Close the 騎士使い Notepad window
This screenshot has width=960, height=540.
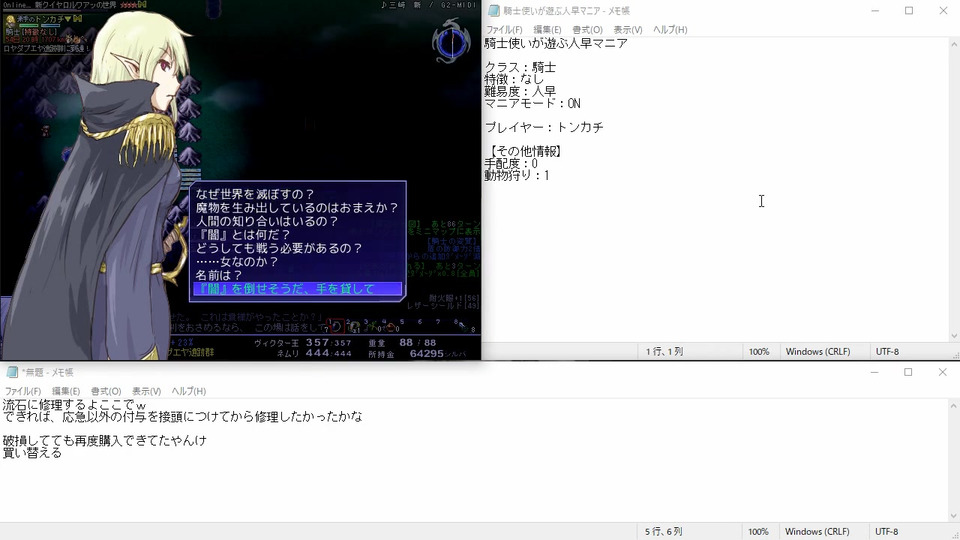943,10
